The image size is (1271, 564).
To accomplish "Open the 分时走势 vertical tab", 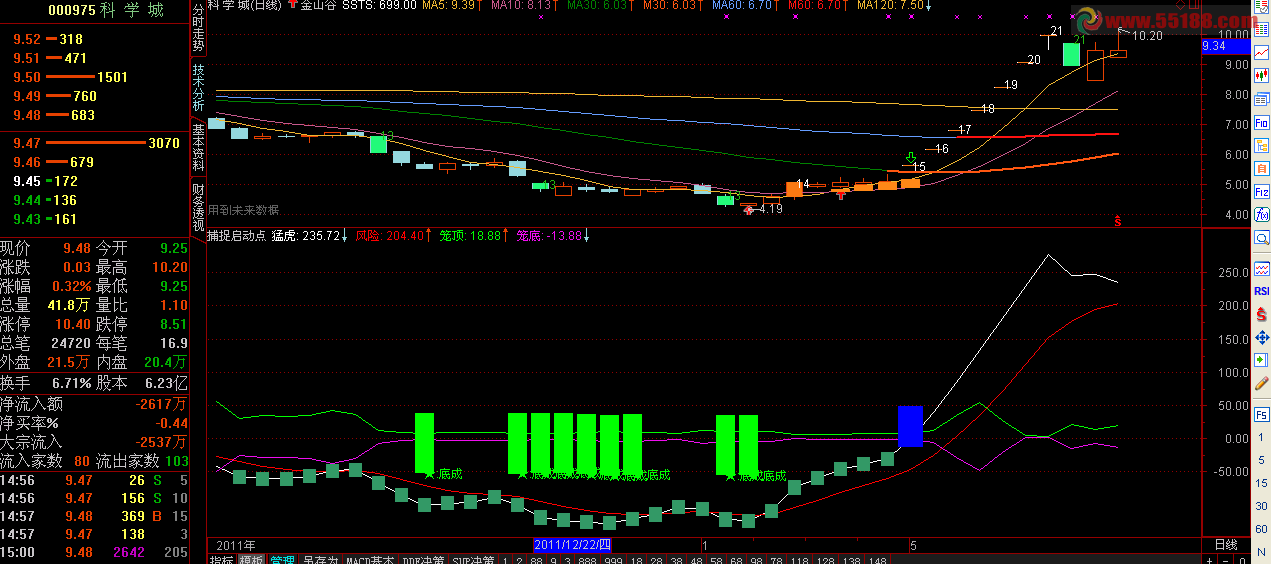I will pyautogui.click(x=199, y=28).
